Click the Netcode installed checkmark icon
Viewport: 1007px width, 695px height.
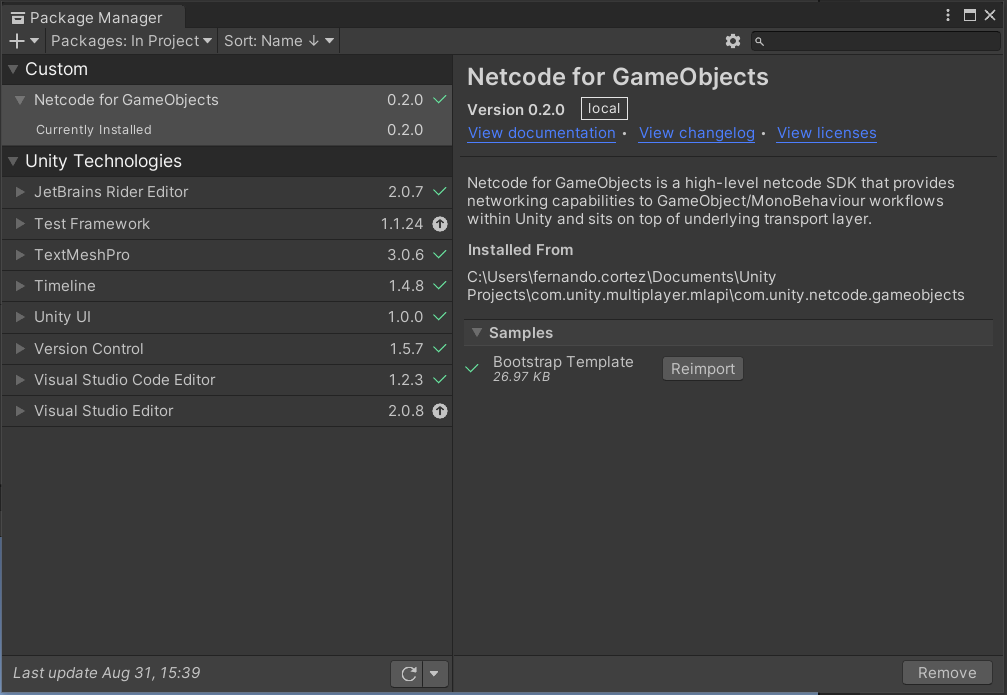click(x=440, y=100)
